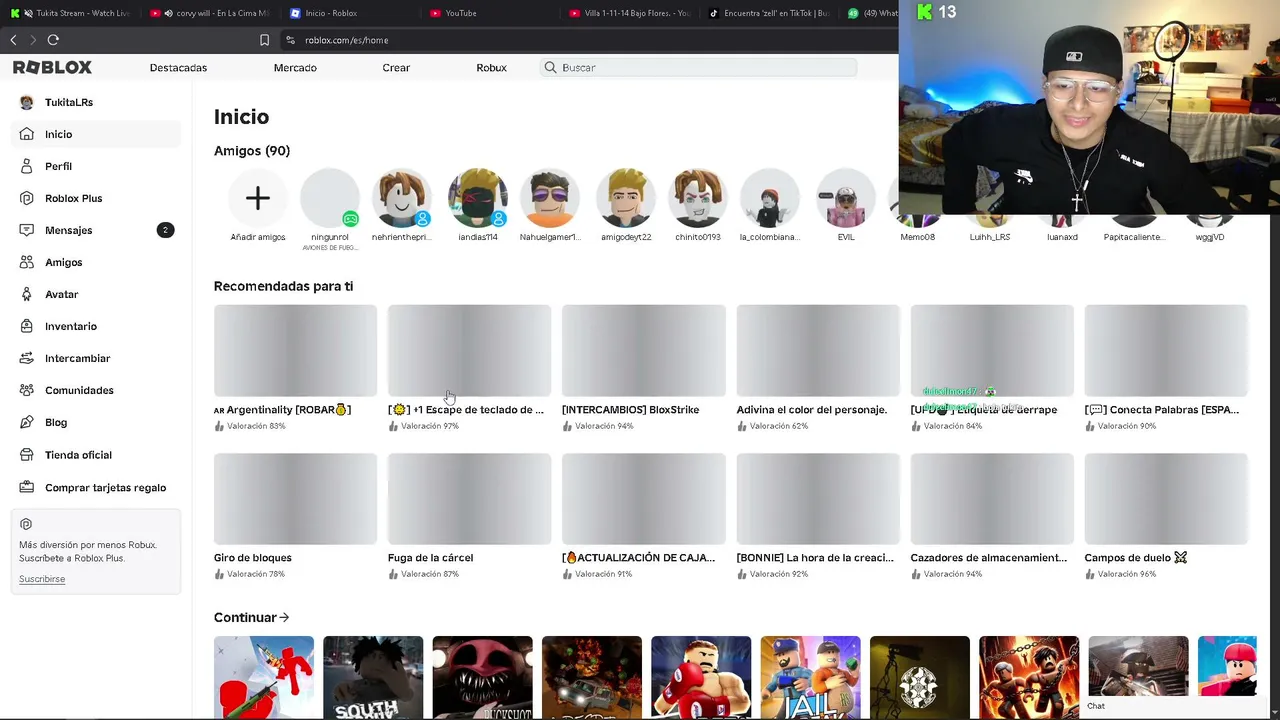Click the plus icon to add friends
The height and width of the screenshot is (720, 1280).
pos(258,198)
